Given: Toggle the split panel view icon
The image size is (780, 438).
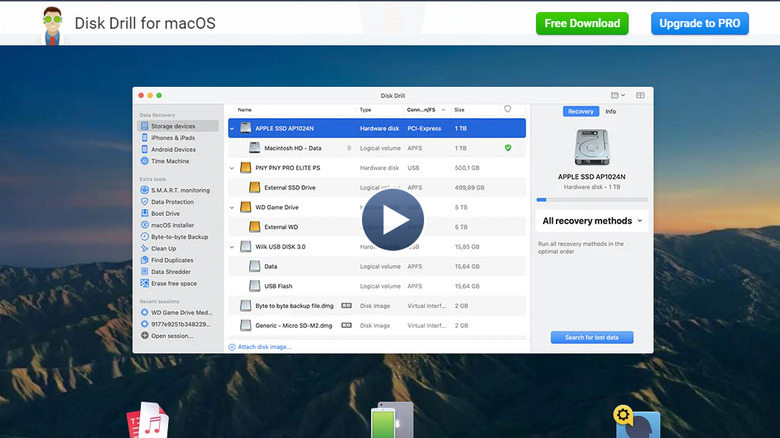Looking at the screenshot, I should pos(640,95).
